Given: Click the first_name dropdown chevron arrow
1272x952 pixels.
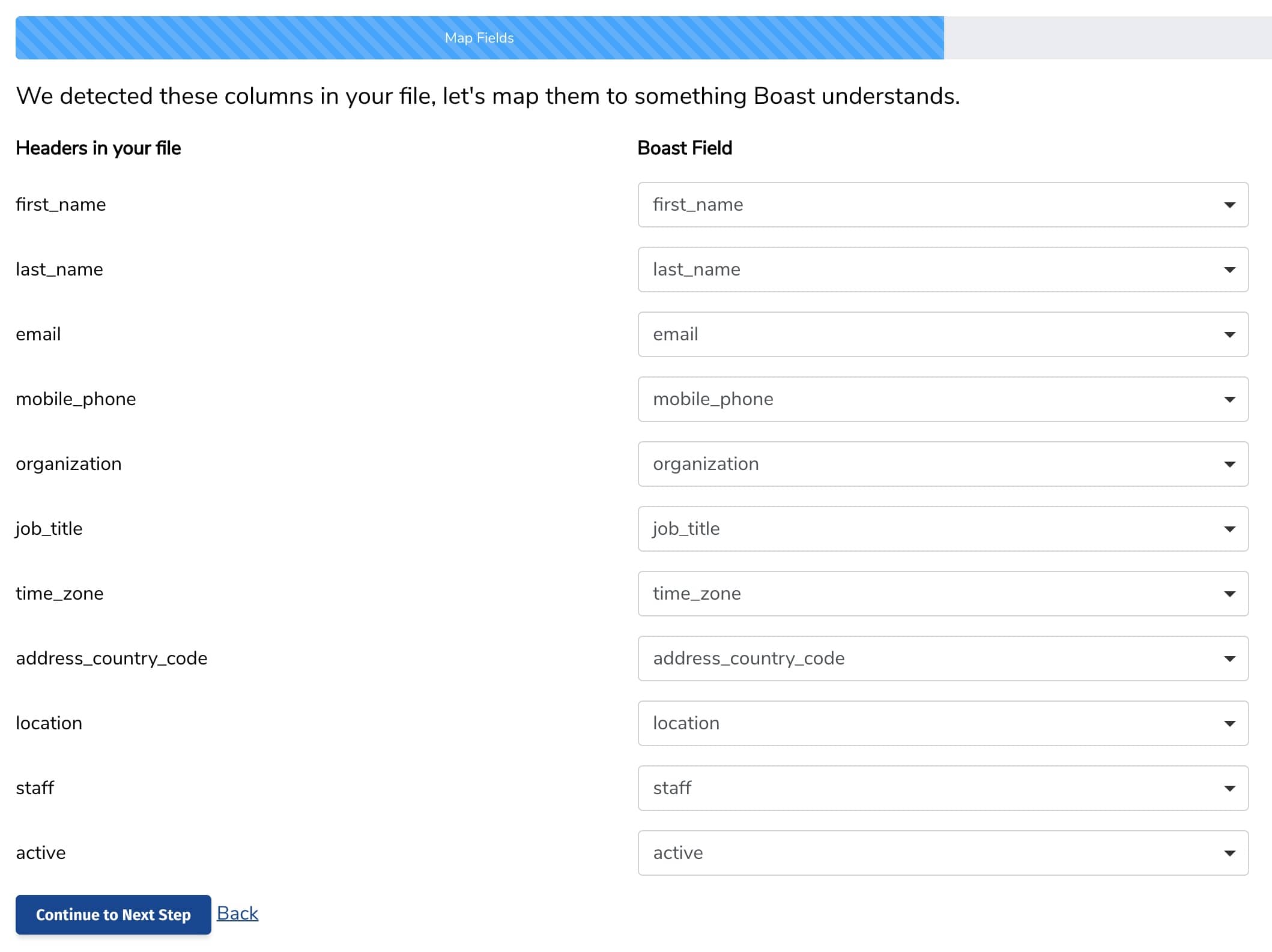Looking at the screenshot, I should tap(1229, 204).
